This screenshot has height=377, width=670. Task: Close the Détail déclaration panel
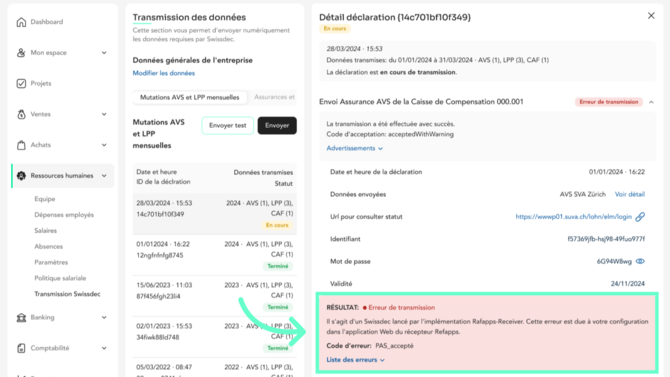tap(651, 16)
